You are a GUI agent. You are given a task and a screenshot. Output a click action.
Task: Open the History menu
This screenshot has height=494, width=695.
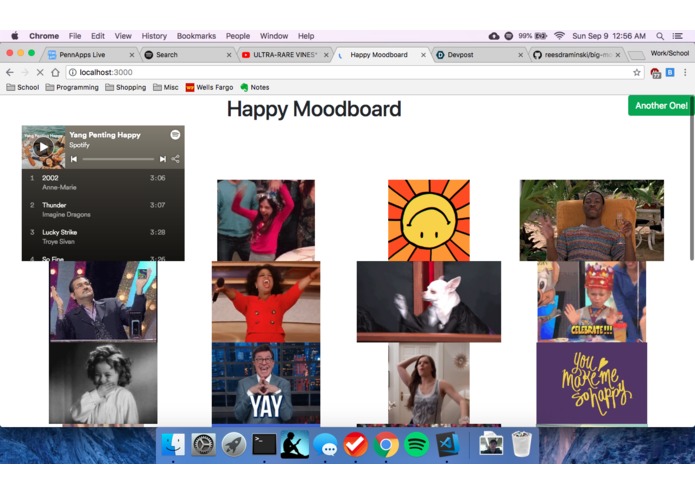click(x=154, y=36)
